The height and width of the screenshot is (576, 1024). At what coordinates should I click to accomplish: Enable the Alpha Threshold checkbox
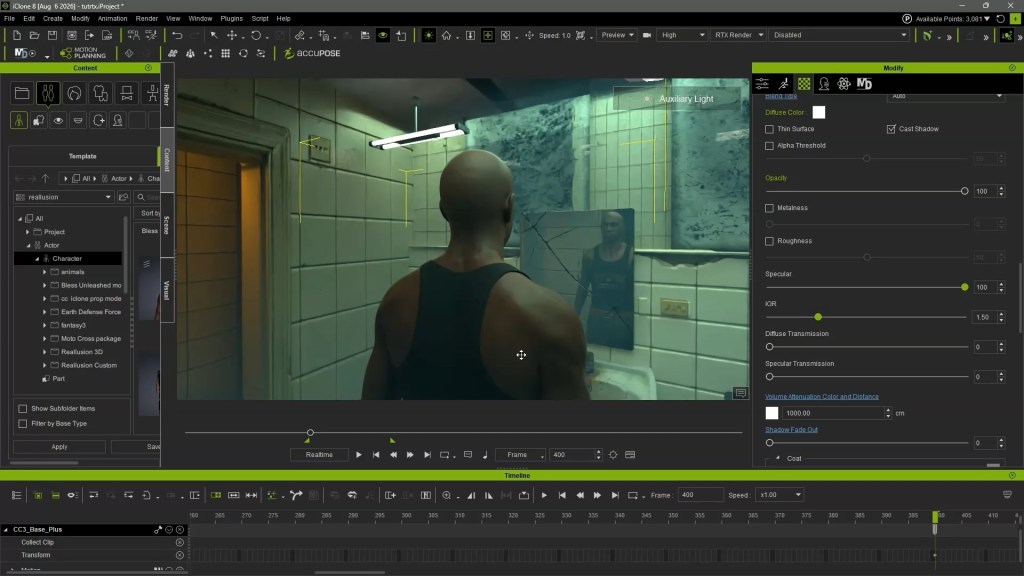769,146
